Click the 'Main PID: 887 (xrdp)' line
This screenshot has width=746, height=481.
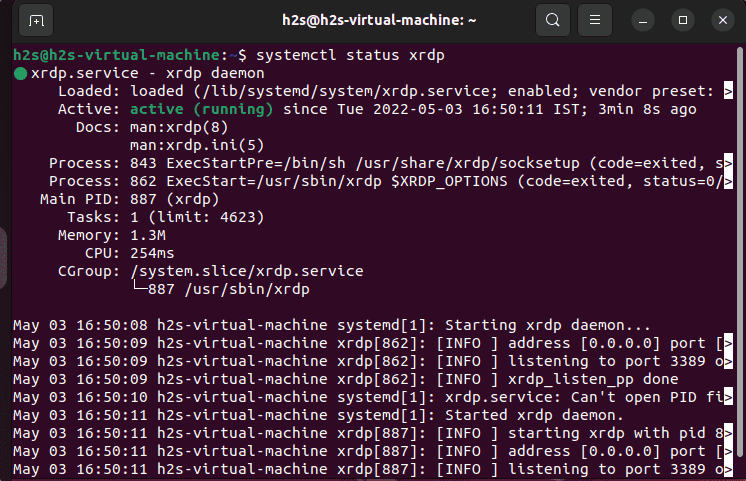point(130,199)
